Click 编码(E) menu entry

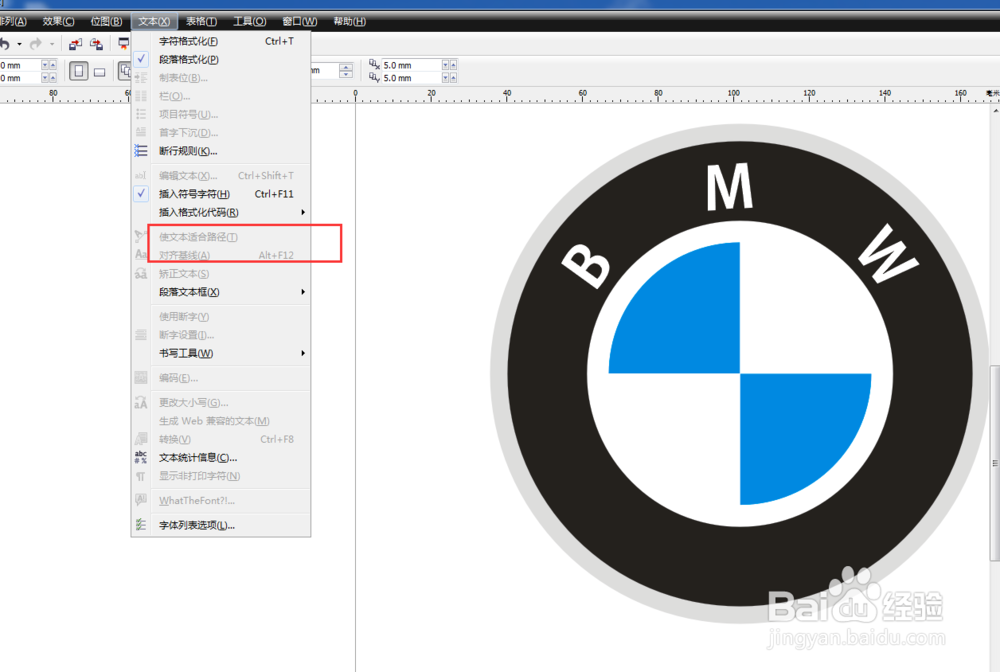click(221, 378)
